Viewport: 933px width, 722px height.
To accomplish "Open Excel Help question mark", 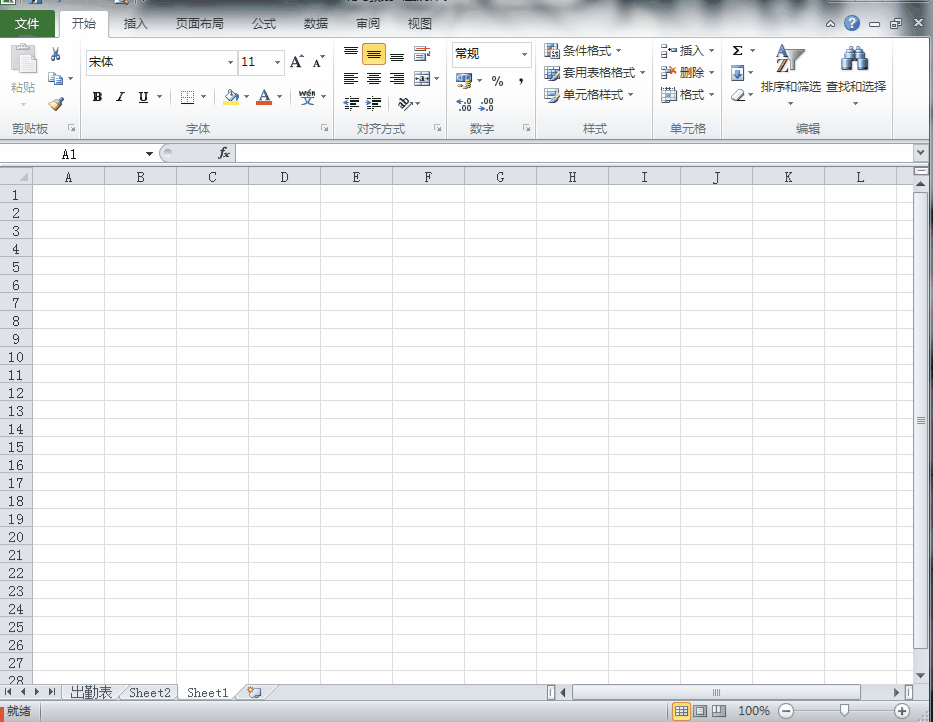I will tap(852, 23).
